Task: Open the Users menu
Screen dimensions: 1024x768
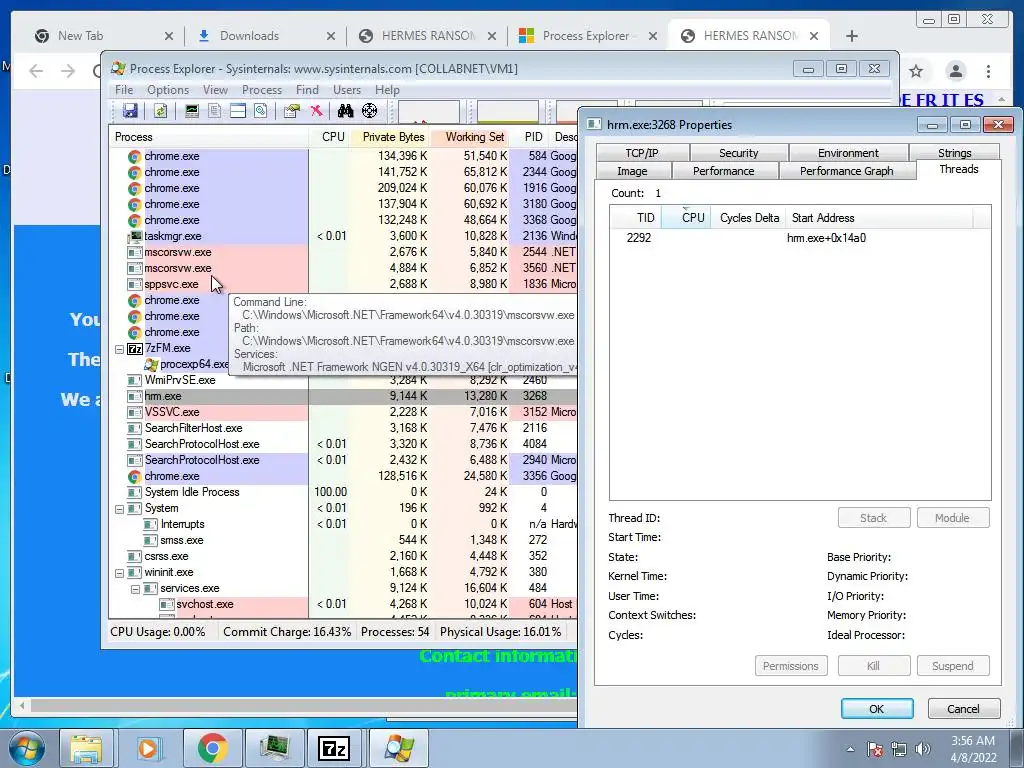Action: point(347,90)
